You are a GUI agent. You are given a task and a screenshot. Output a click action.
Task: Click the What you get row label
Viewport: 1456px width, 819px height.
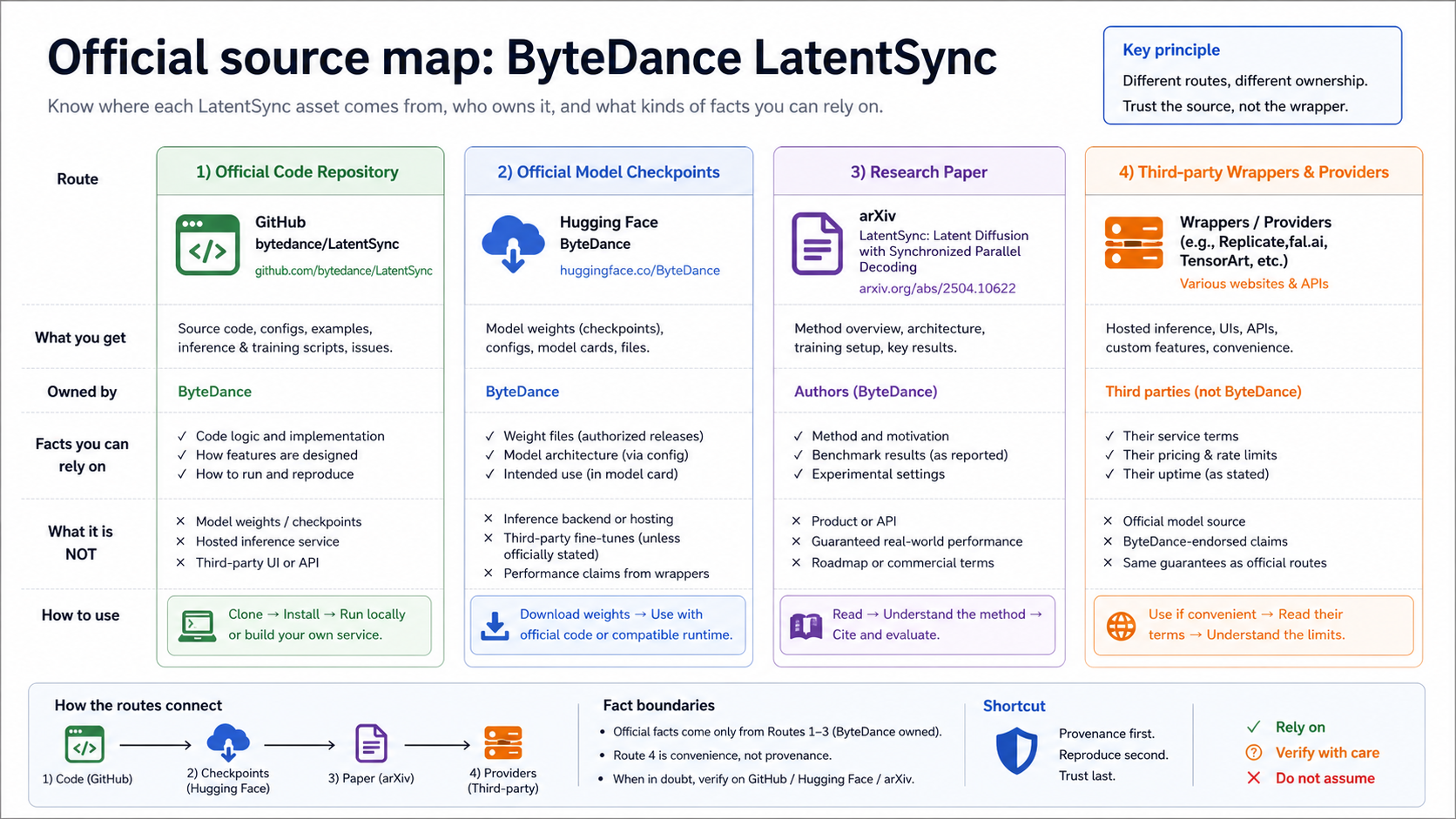(x=80, y=338)
